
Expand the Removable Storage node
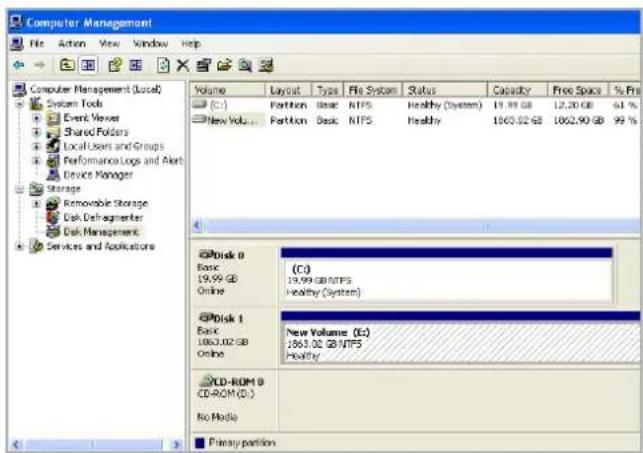click(36, 203)
